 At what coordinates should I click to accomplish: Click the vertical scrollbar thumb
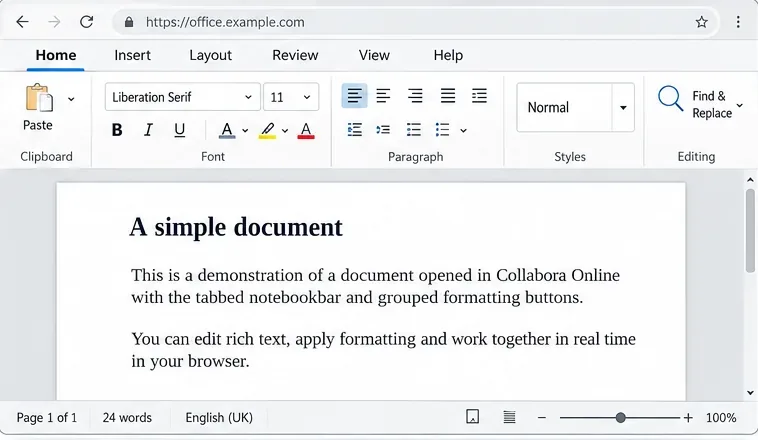[750, 231]
